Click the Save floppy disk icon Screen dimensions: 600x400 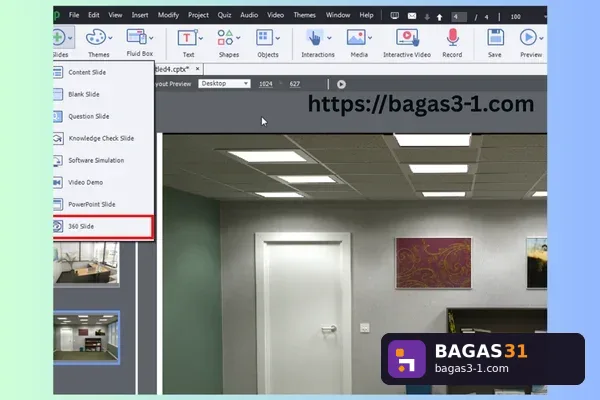tap(495, 38)
